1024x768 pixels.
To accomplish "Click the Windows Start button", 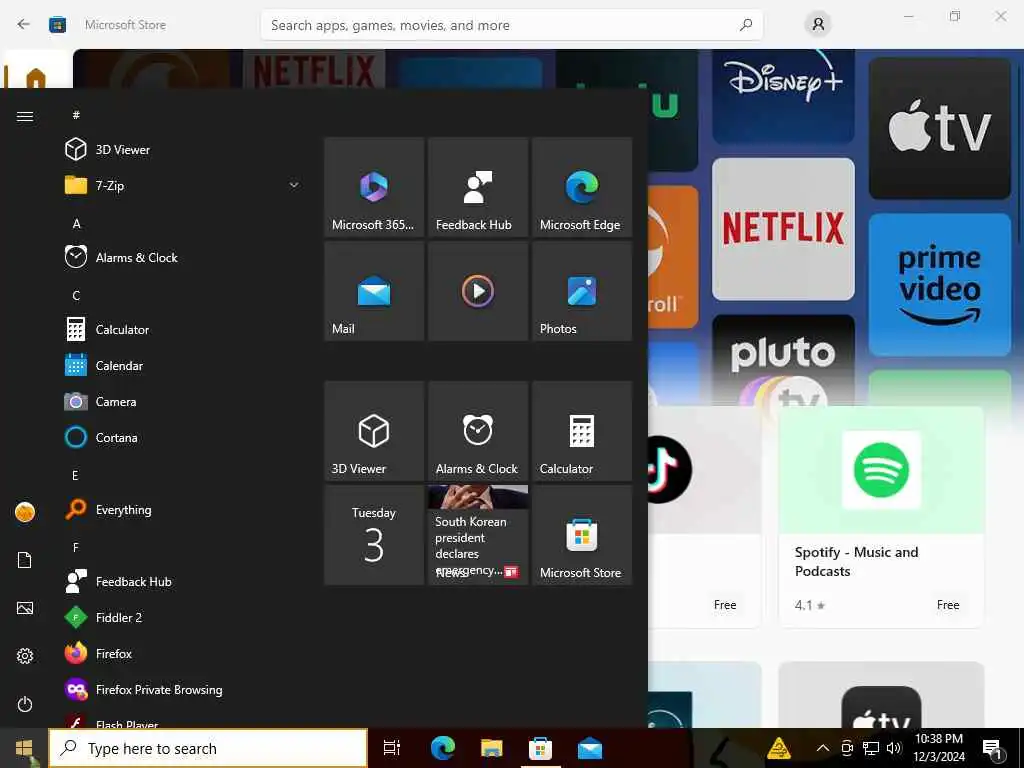I will (24, 748).
